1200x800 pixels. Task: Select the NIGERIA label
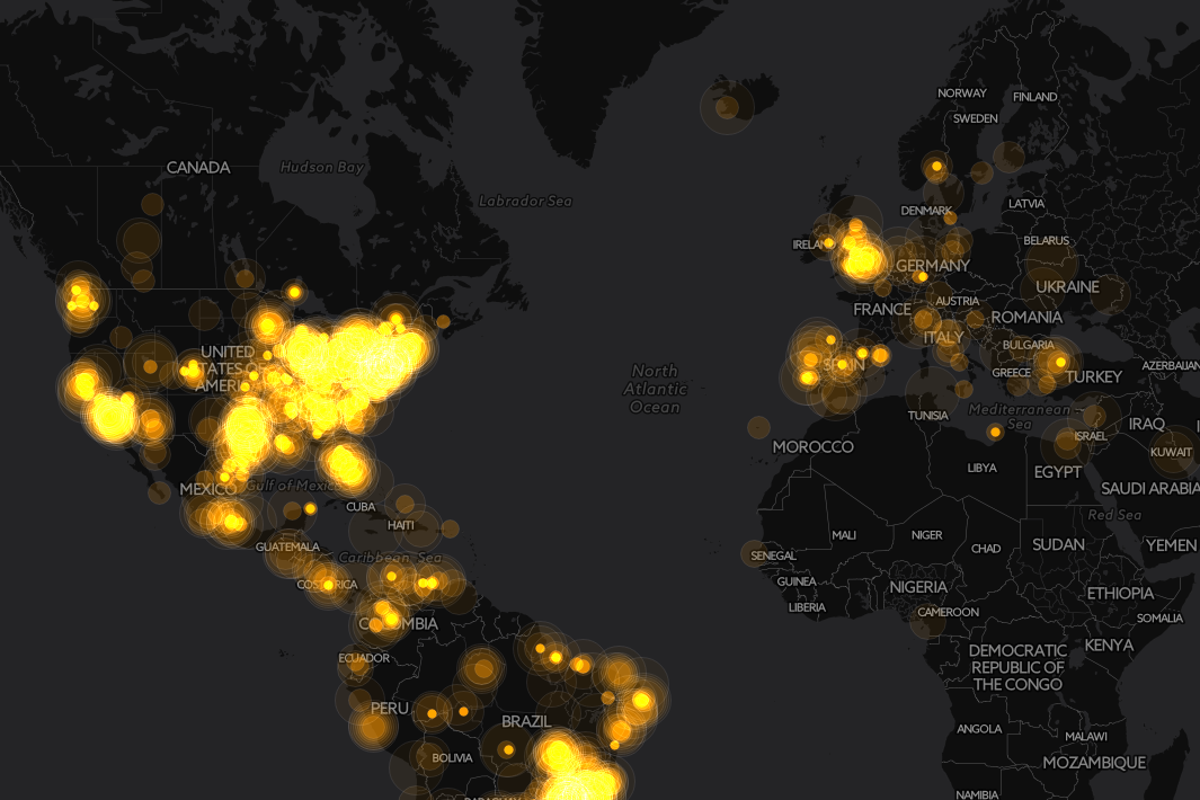tap(917, 587)
